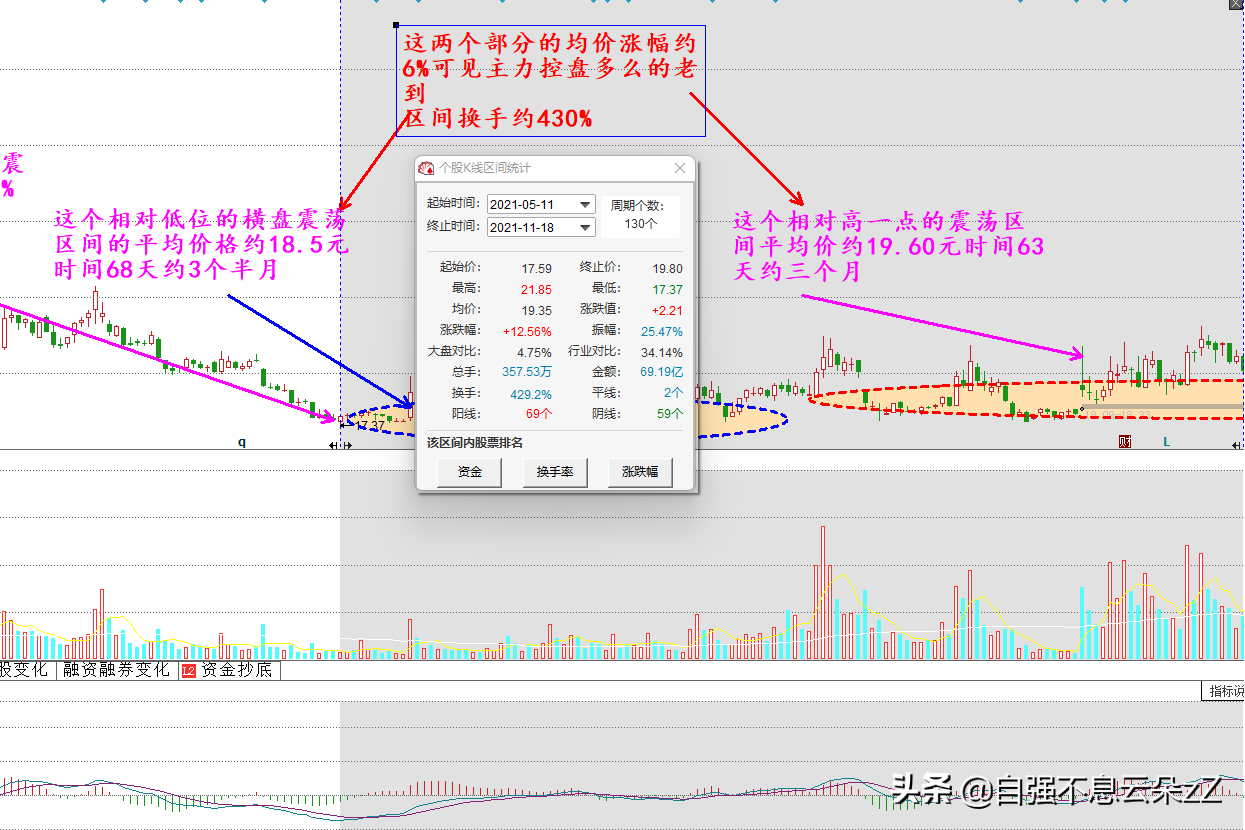The width and height of the screenshot is (1245, 830).
Task: Click the red 财 marker on timeline
Action: coord(1125,442)
